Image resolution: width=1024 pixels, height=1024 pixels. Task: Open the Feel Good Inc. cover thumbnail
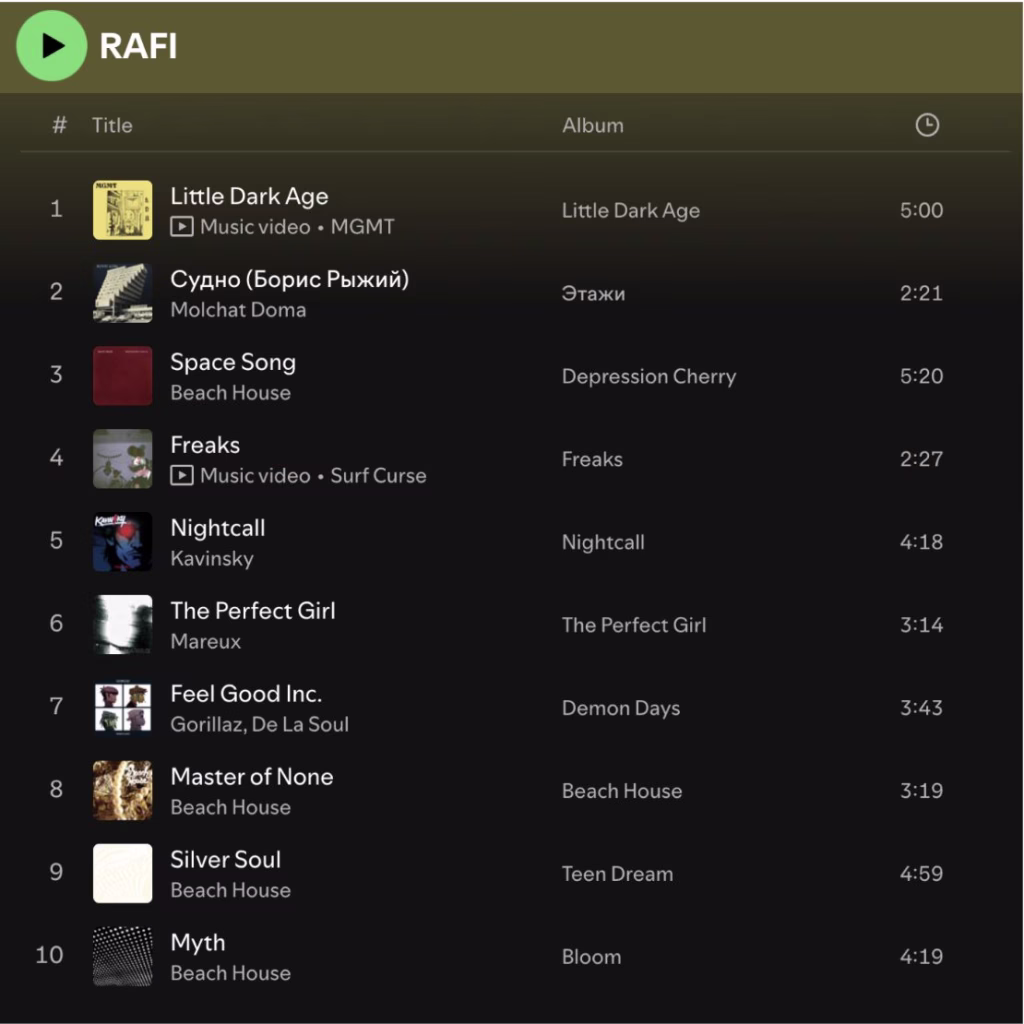tap(123, 707)
